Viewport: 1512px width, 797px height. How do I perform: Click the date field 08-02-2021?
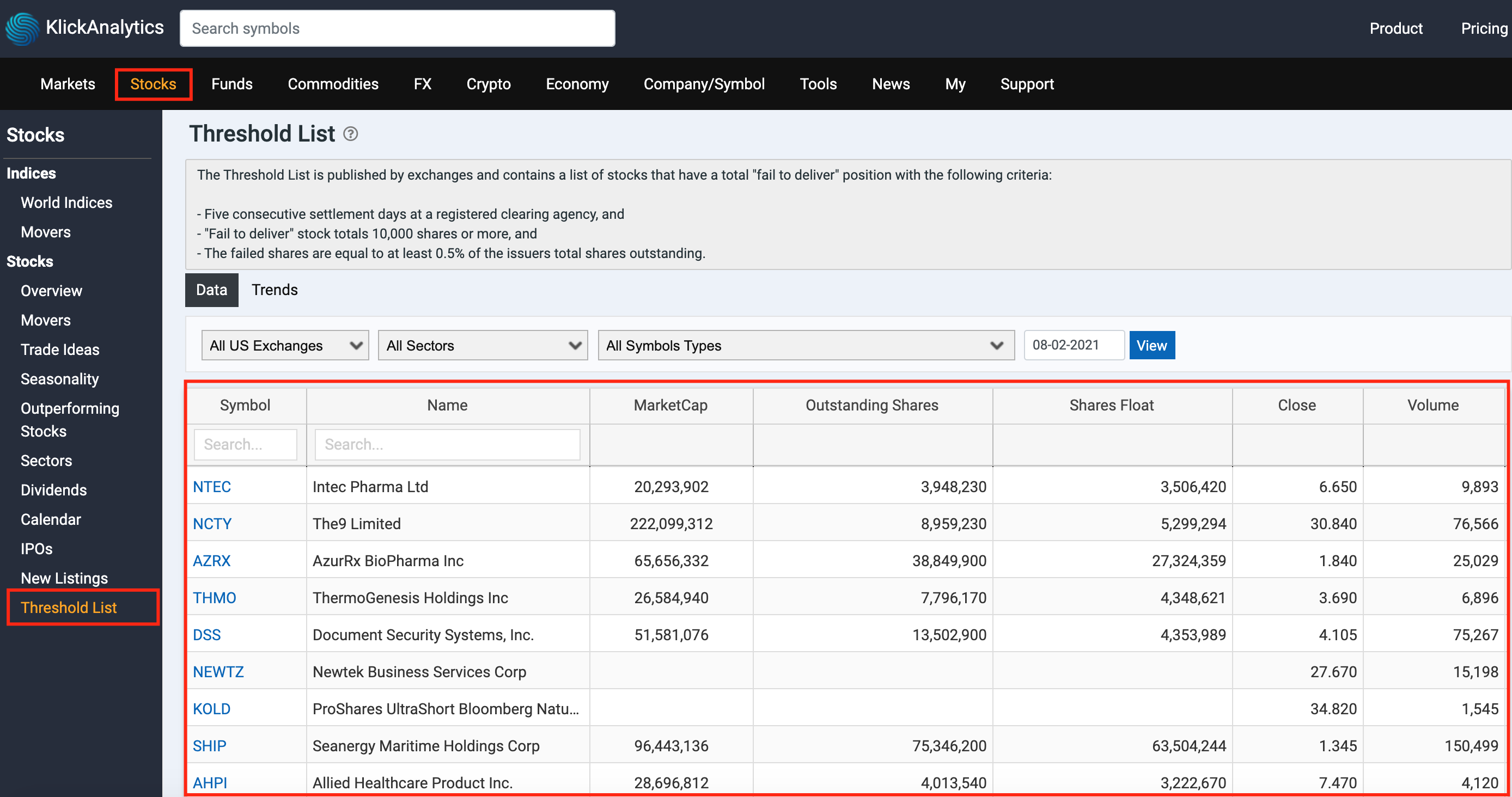pos(1074,345)
